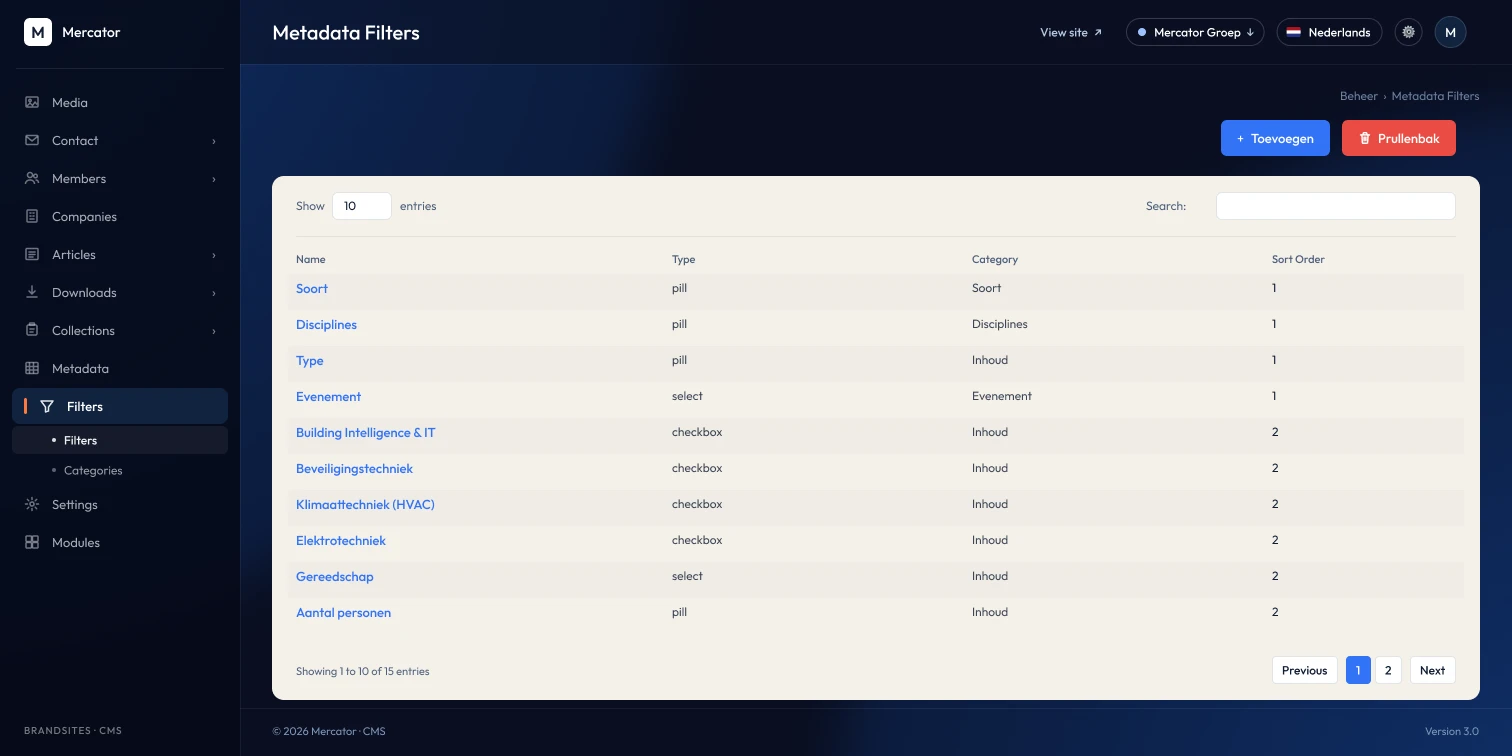Select page 1 pagination button
This screenshot has height=756, width=1512.
pyautogui.click(x=1358, y=670)
